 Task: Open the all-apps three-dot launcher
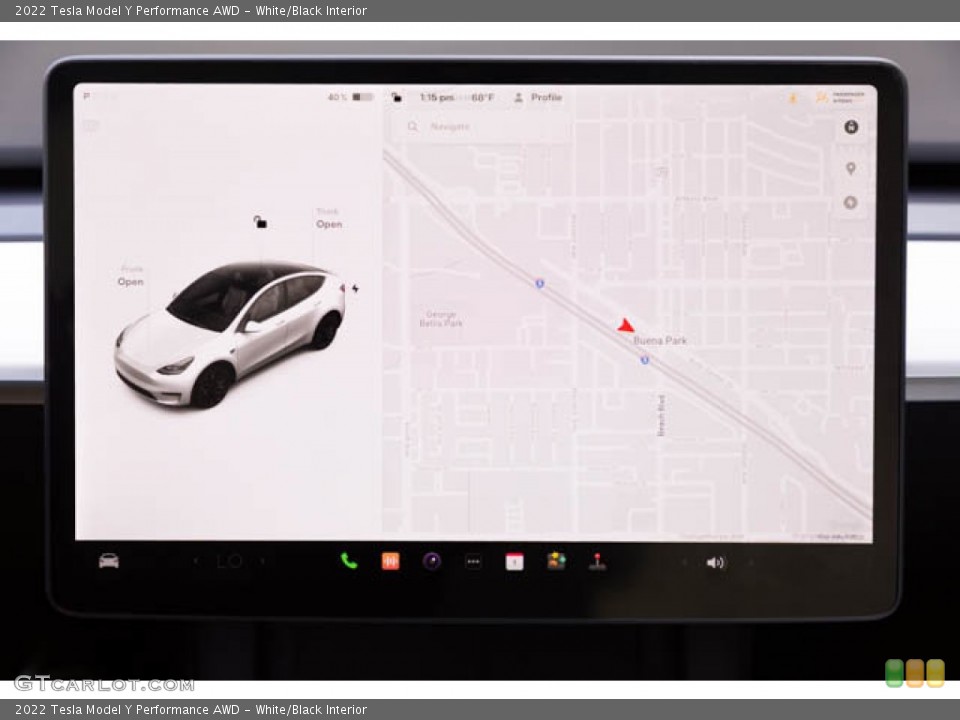(473, 561)
